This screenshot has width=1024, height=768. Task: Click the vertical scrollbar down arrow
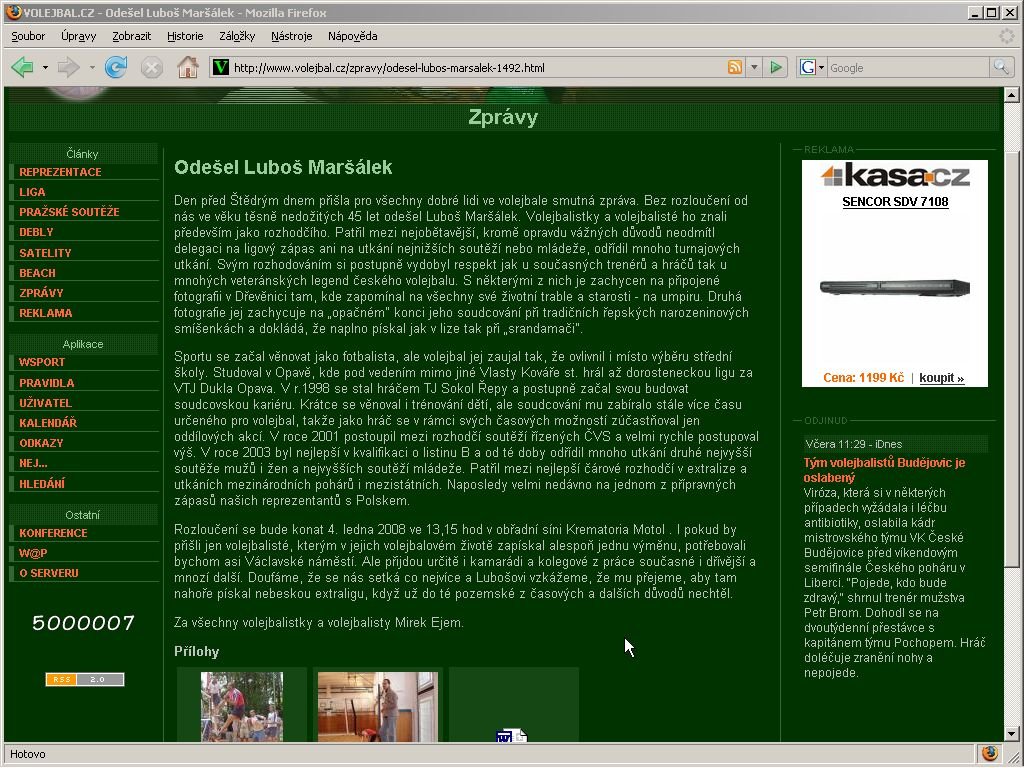(x=1011, y=733)
